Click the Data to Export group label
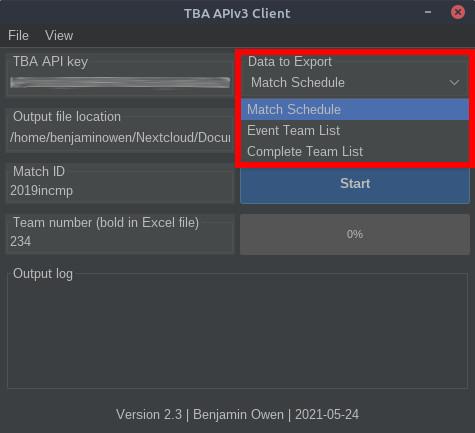The height and width of the screenshot is (433, 475). [290, 62]
